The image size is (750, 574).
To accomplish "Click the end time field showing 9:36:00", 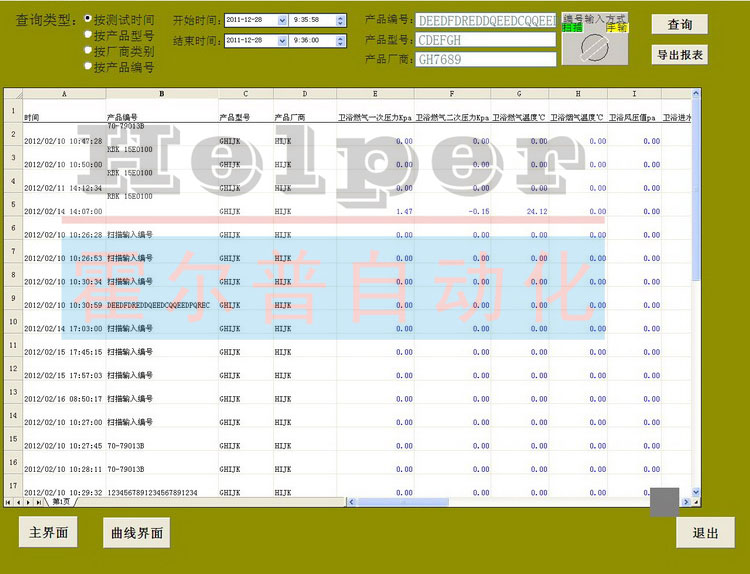I will (313, 41).
